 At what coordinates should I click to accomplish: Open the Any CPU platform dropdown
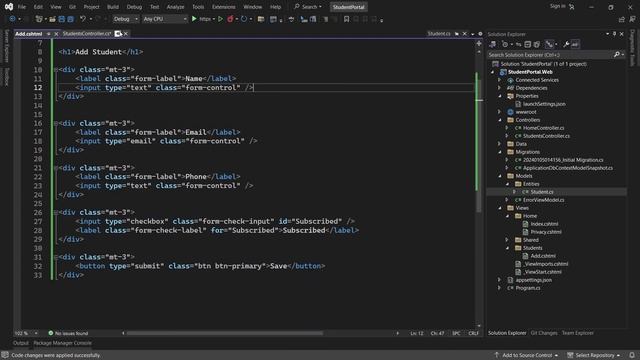165,19
